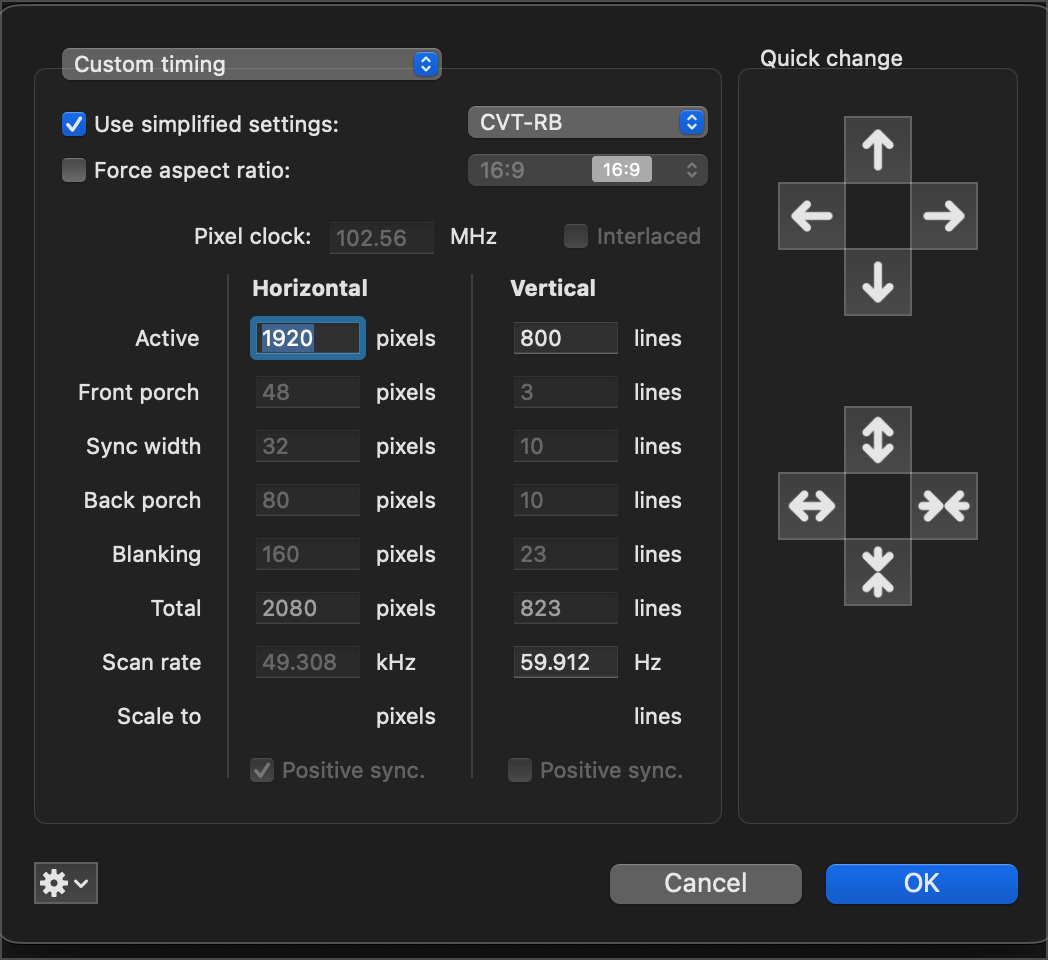Uncheck Use simplified settings
The height and width of the screenshot is (960, 1048).
pos(74,124)
